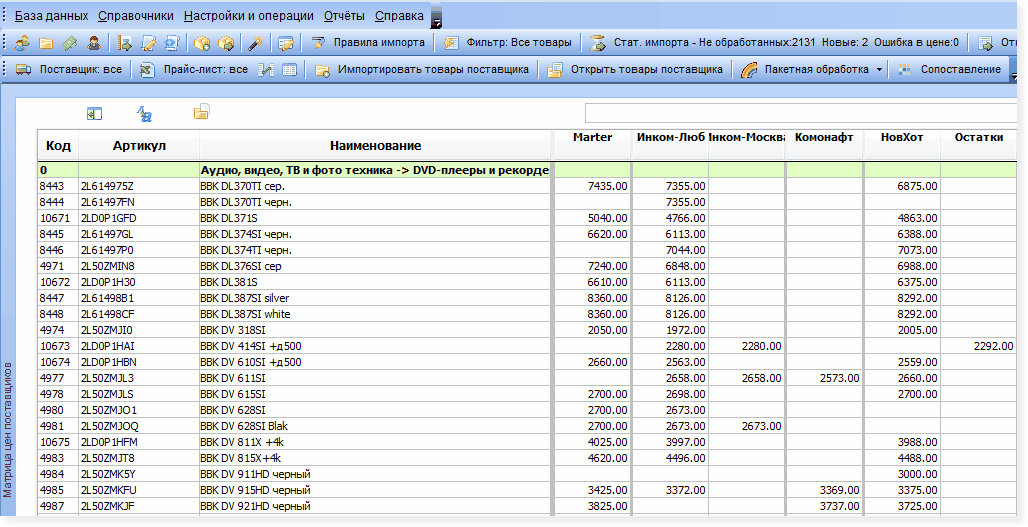Image resolution: width=1028 pixels, height=527 pixels.
Task: Select row BBK DL387SI silver
Action: 527,298
